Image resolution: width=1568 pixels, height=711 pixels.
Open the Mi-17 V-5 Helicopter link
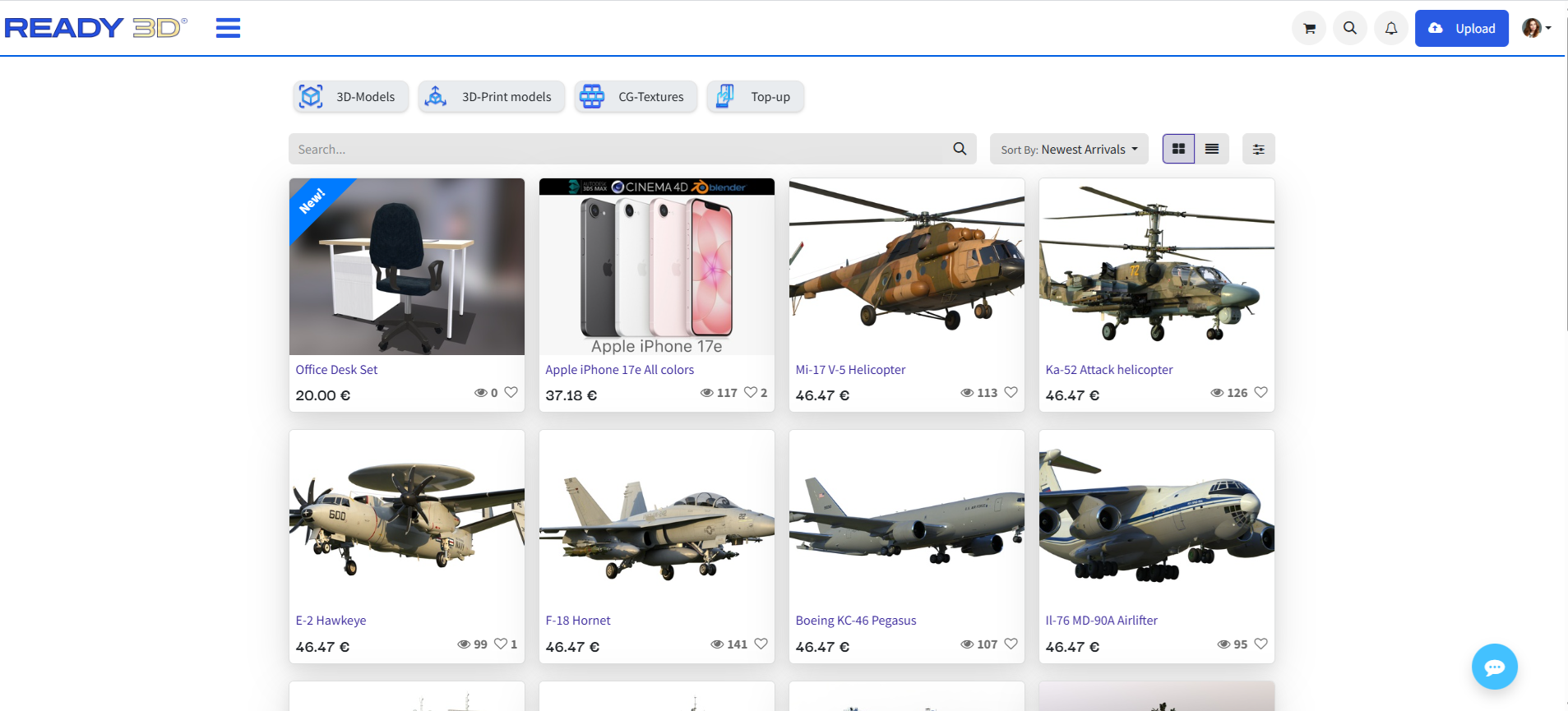coord(850,370)
